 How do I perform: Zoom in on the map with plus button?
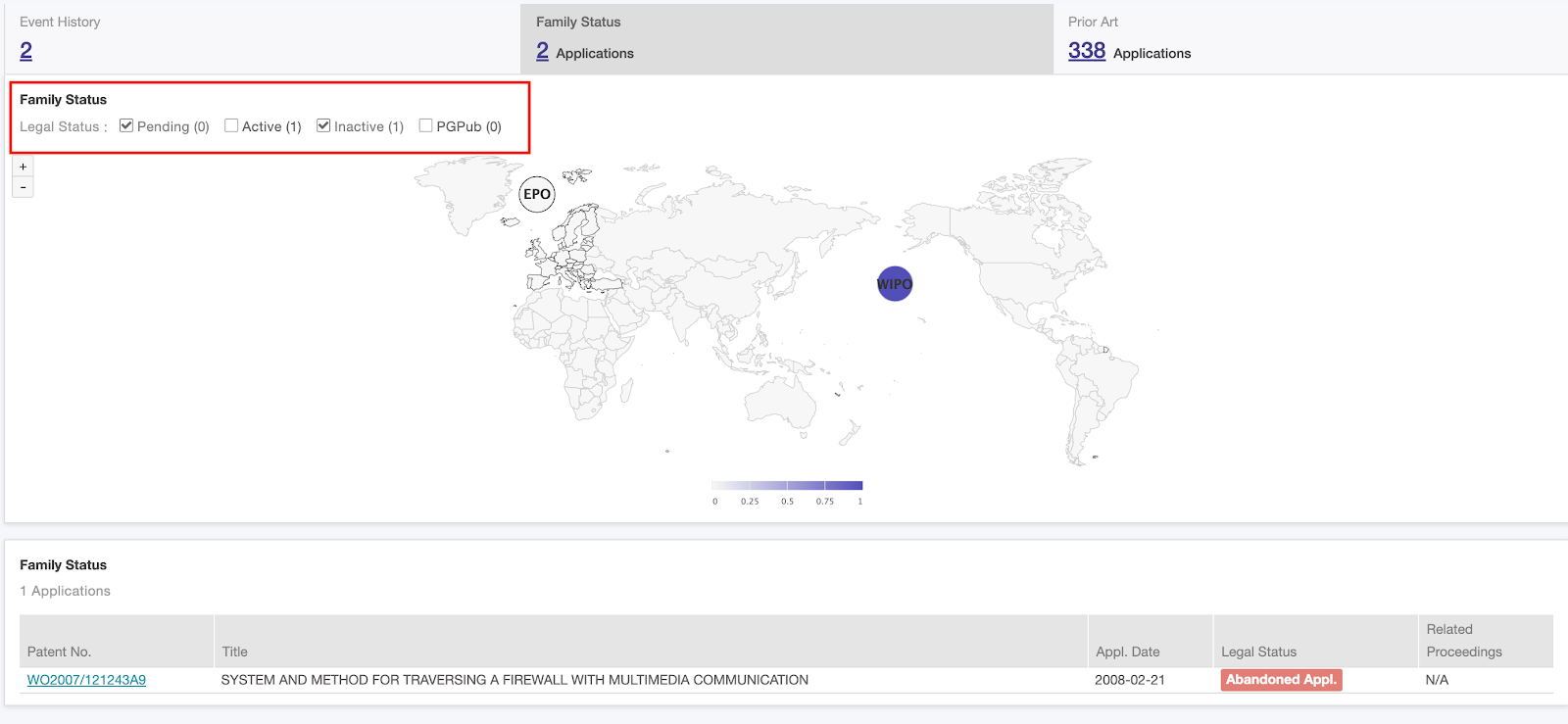[23, 167]
